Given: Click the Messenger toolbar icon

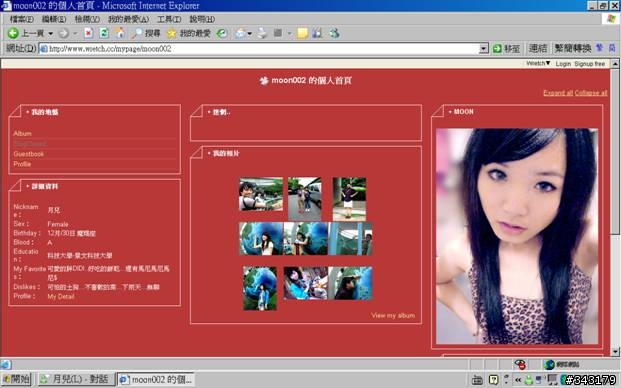Looking at the screenshot, I should click(334, 33).
